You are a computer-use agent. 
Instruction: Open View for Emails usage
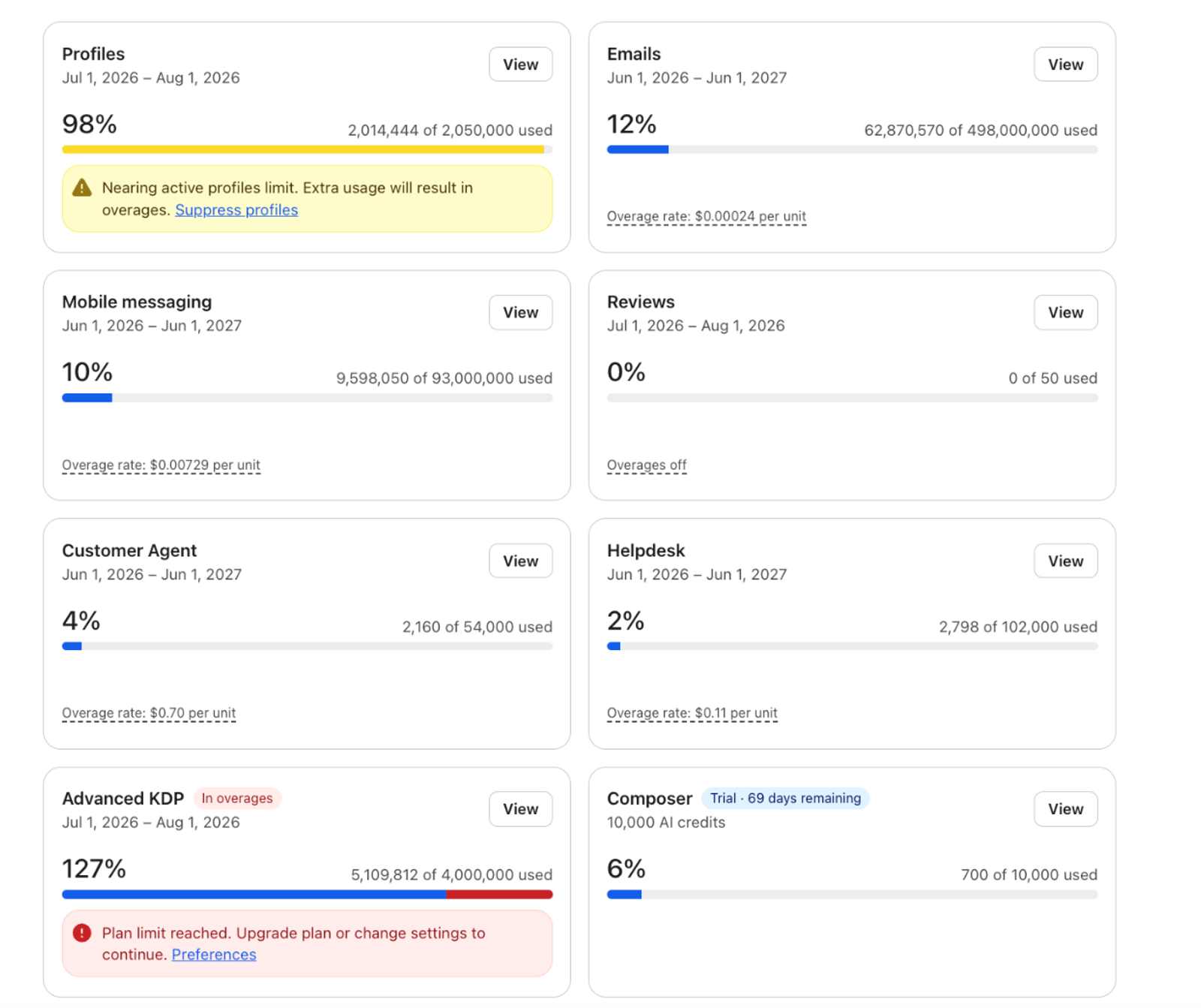click(1065, 65)
